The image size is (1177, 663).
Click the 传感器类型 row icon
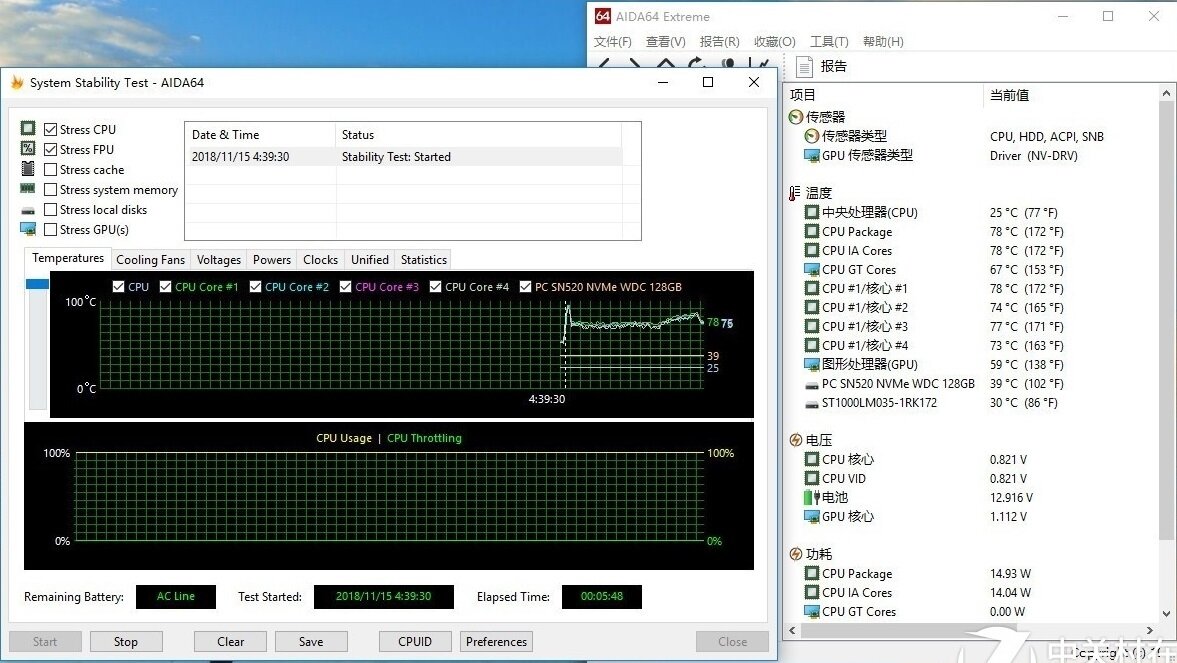[811, 136]
